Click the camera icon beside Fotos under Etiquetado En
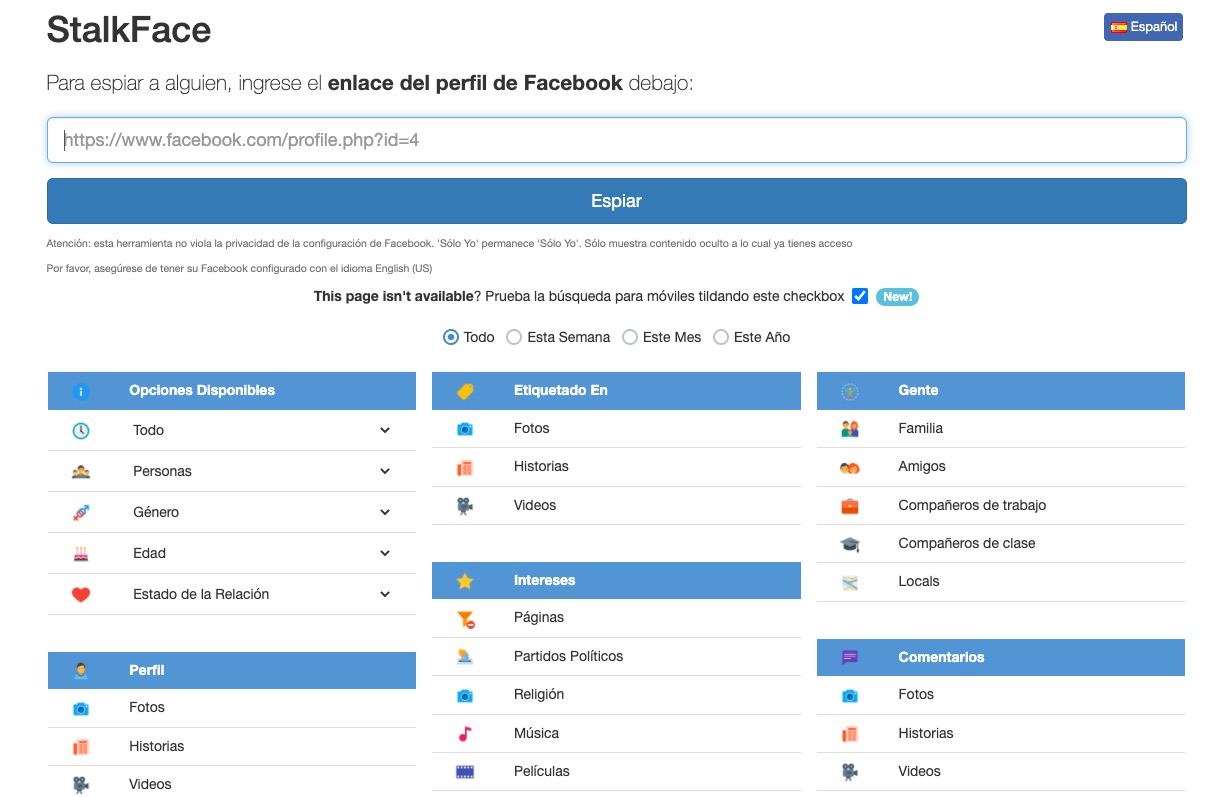The image size is (1207, 797). 465,429
